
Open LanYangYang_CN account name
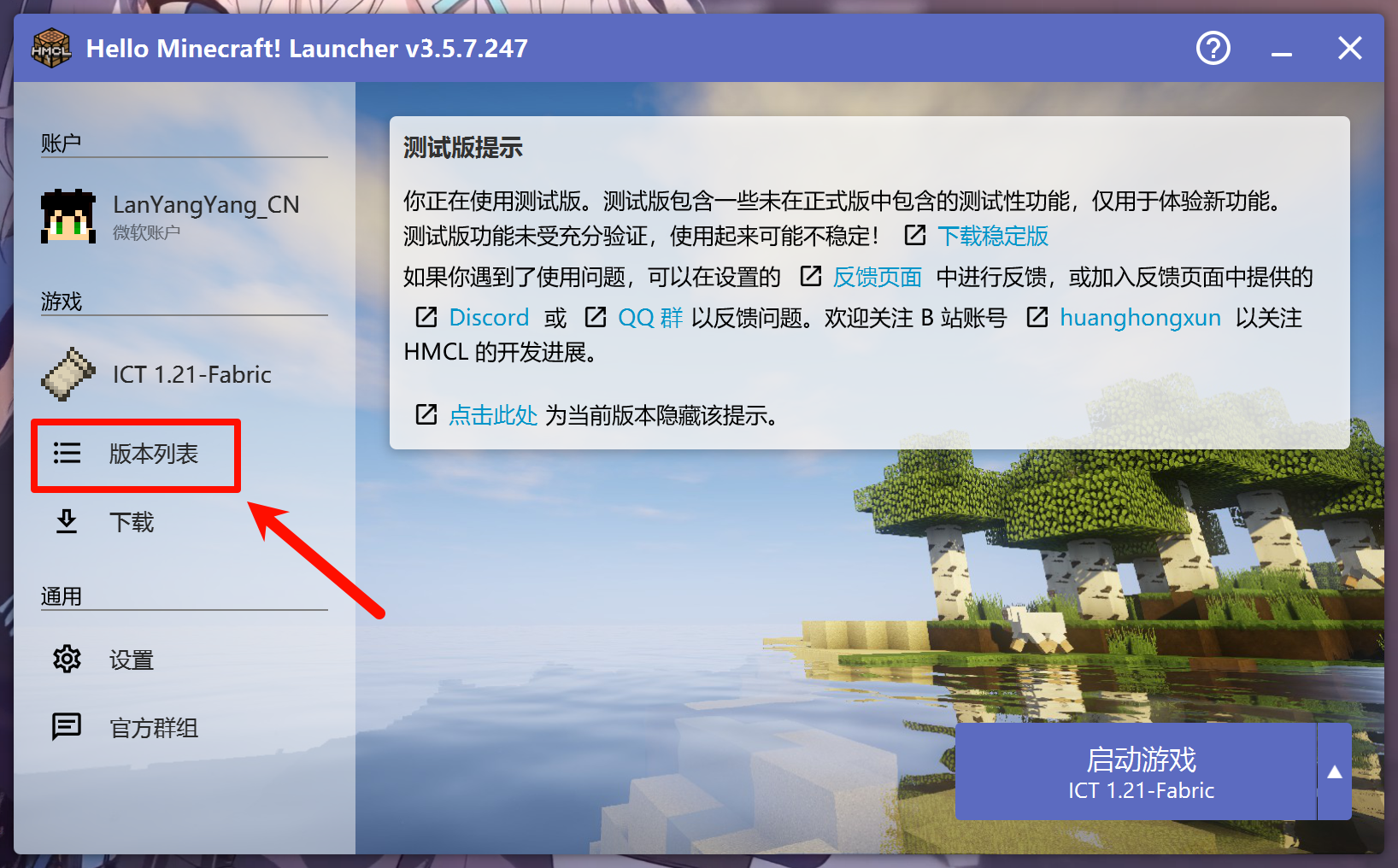[x=206, y=205]
